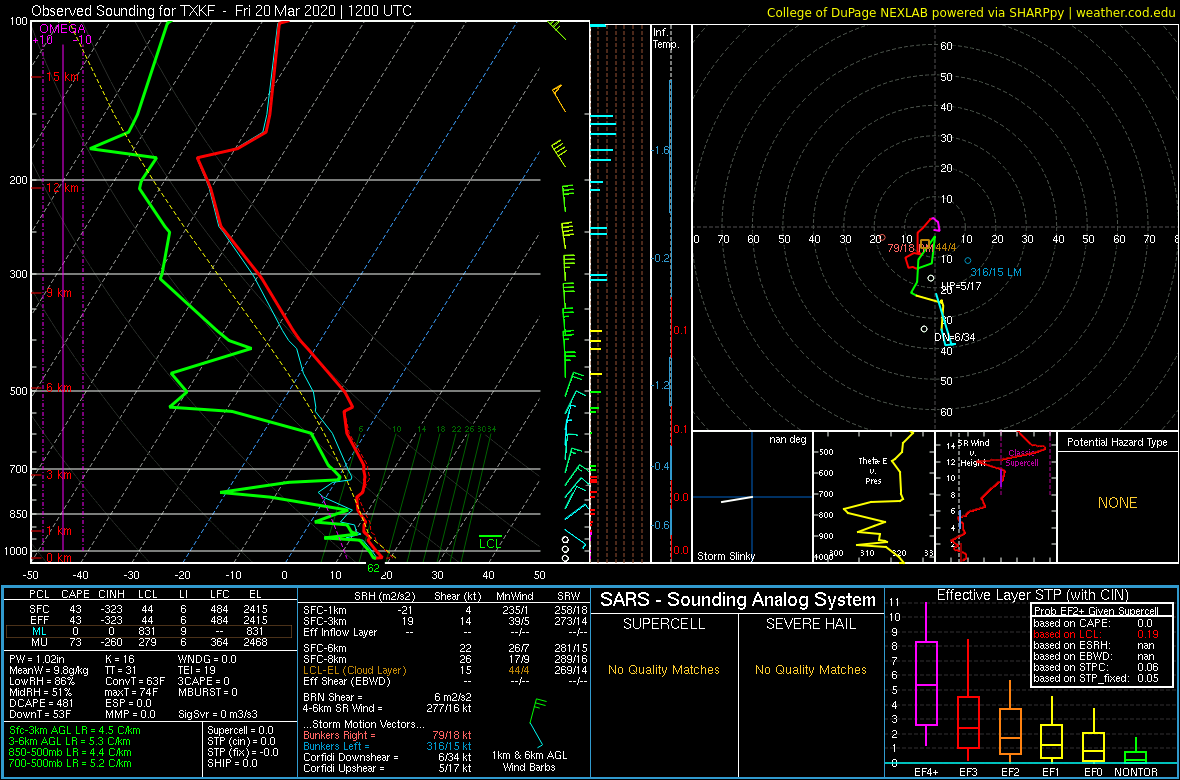Click the '6 km' height label
The width and height of the screenshot is (1180, 780).
pos(57,387)
